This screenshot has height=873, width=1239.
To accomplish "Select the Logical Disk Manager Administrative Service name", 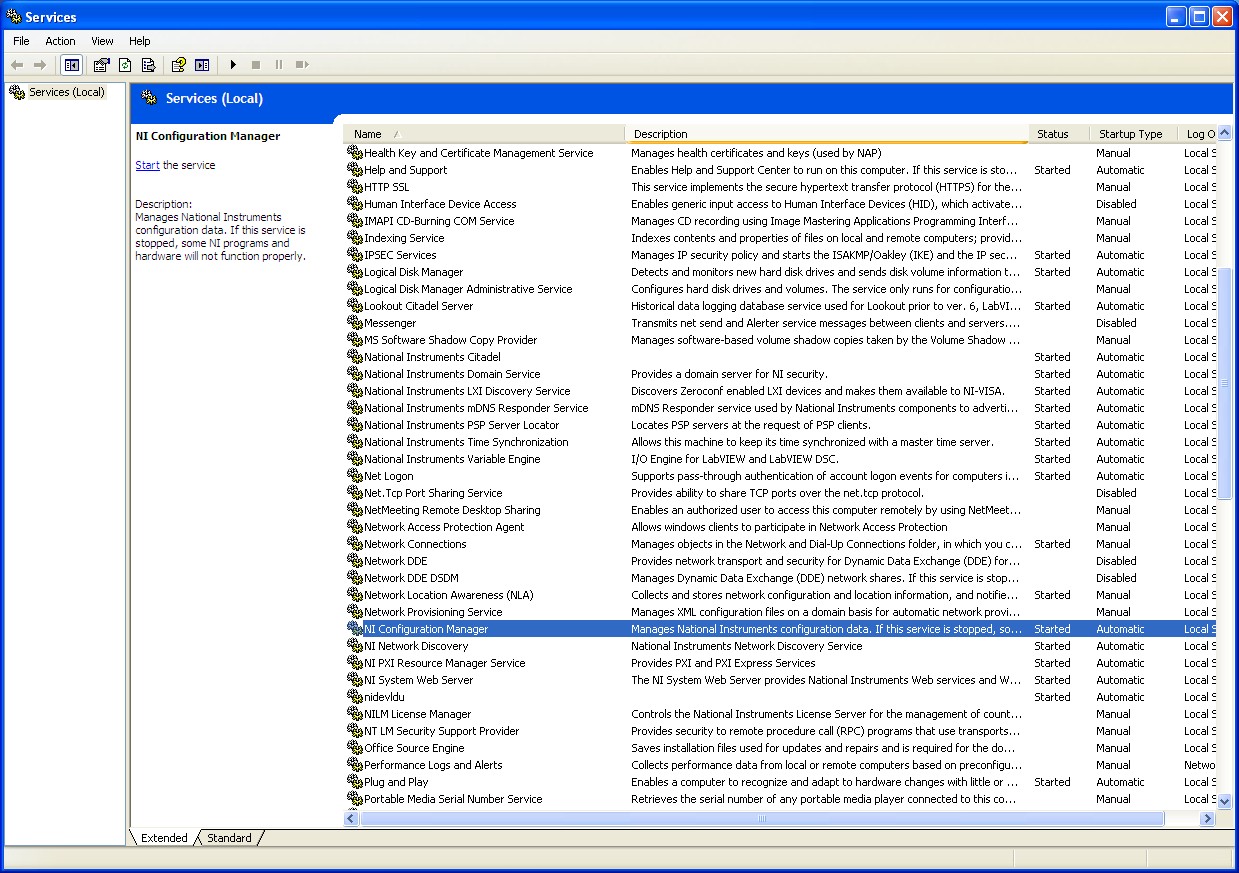I will pos(468,289).
